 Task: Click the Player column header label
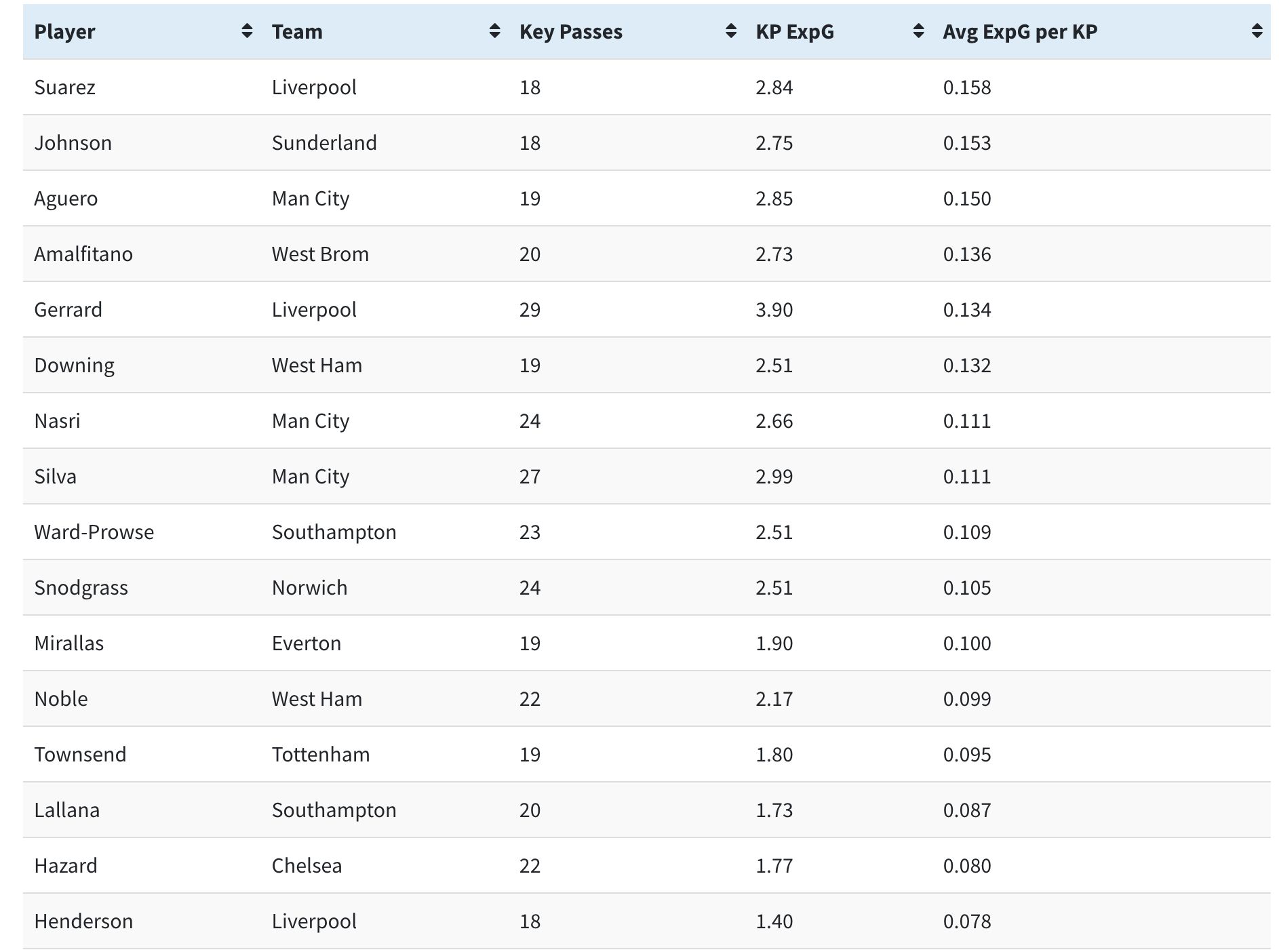pos(64,32)
